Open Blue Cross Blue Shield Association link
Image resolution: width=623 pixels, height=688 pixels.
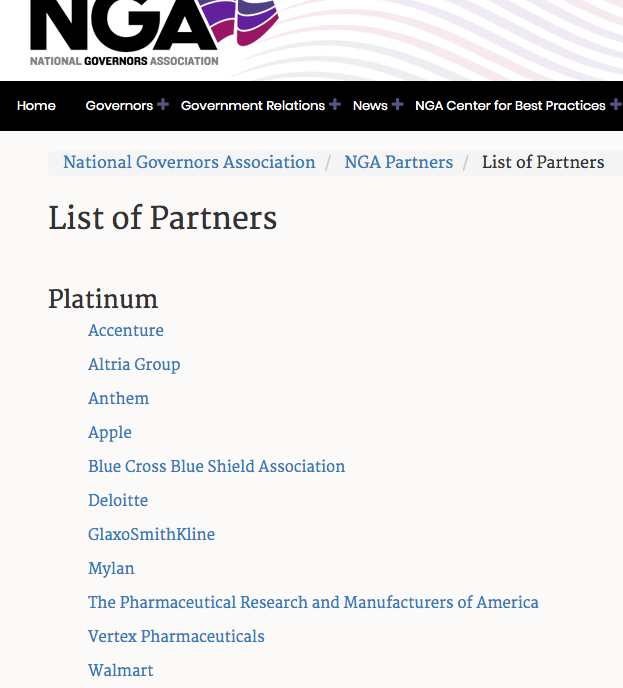[216, 466]
